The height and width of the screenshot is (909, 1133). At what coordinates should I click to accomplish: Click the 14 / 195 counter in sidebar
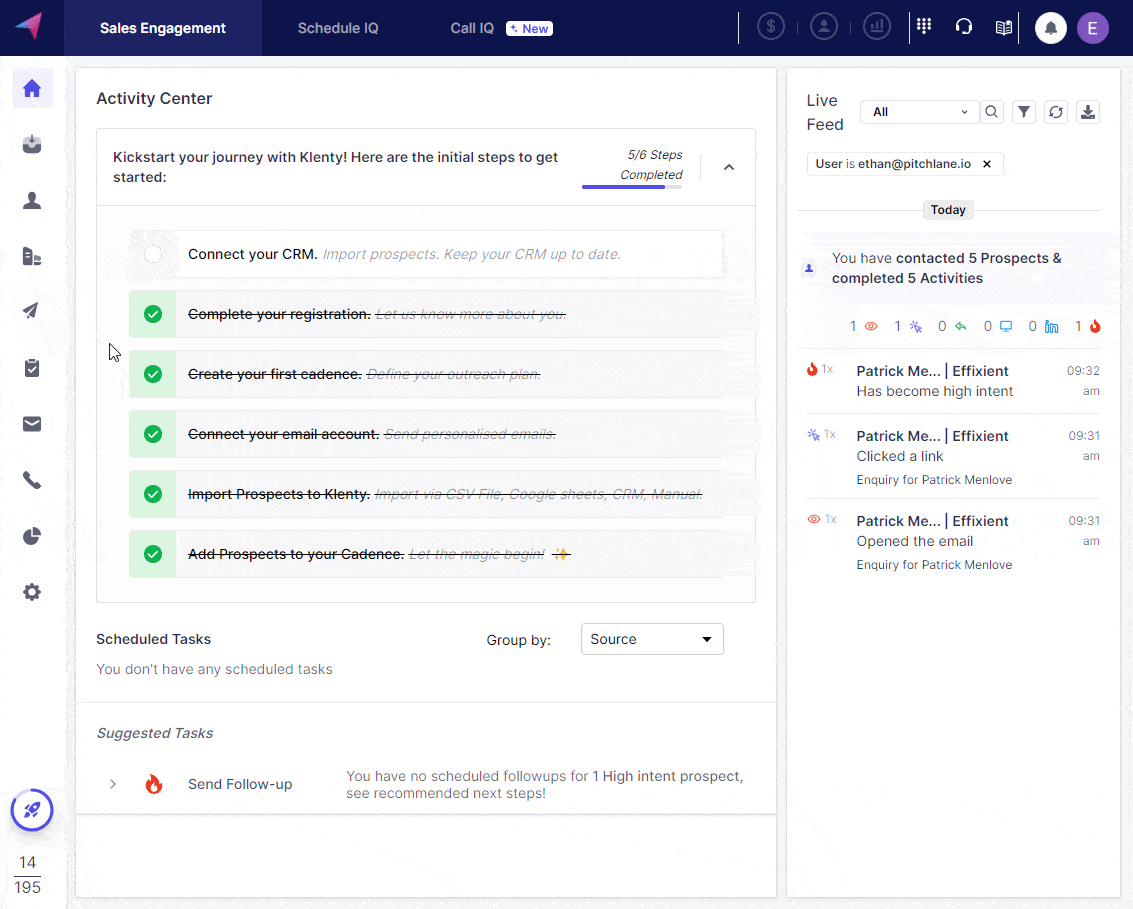point(27,874)
